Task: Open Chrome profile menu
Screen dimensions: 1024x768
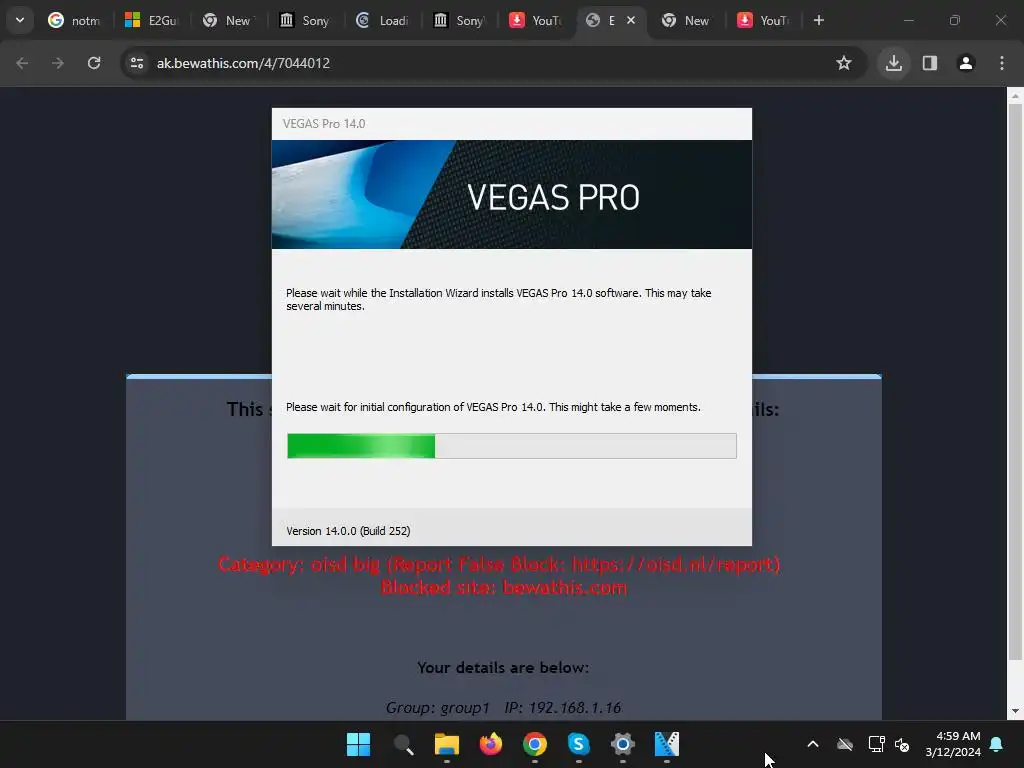Action: [x=966, y=63]
